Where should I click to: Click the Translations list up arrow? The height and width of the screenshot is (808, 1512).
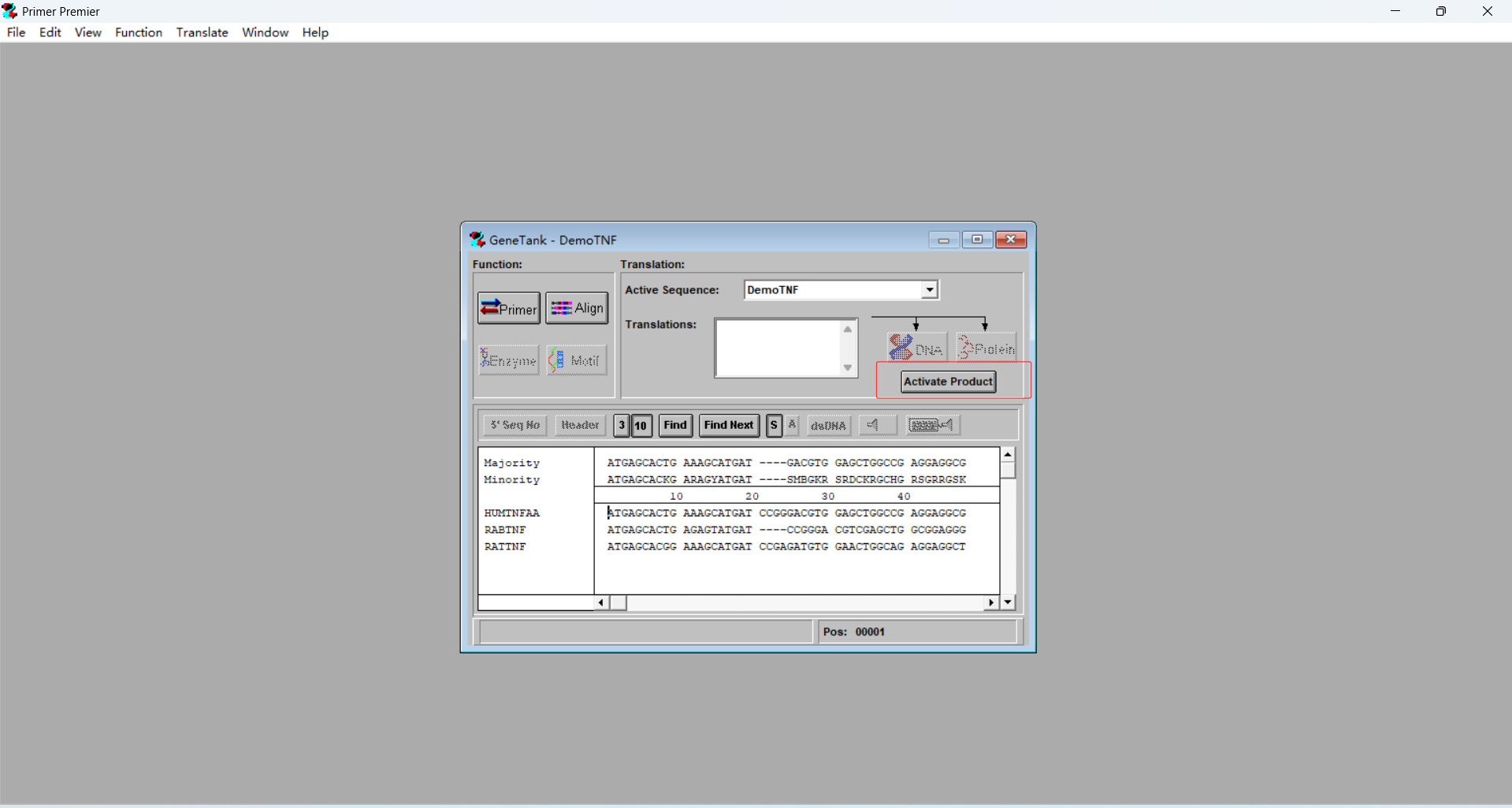pyautogui.click(x=848, y=329)
